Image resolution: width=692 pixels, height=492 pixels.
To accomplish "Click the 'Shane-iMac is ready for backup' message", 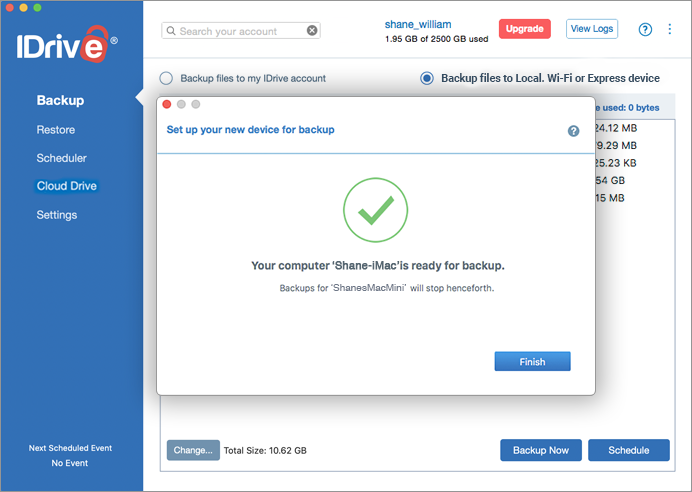I will [x=378, y=266].
